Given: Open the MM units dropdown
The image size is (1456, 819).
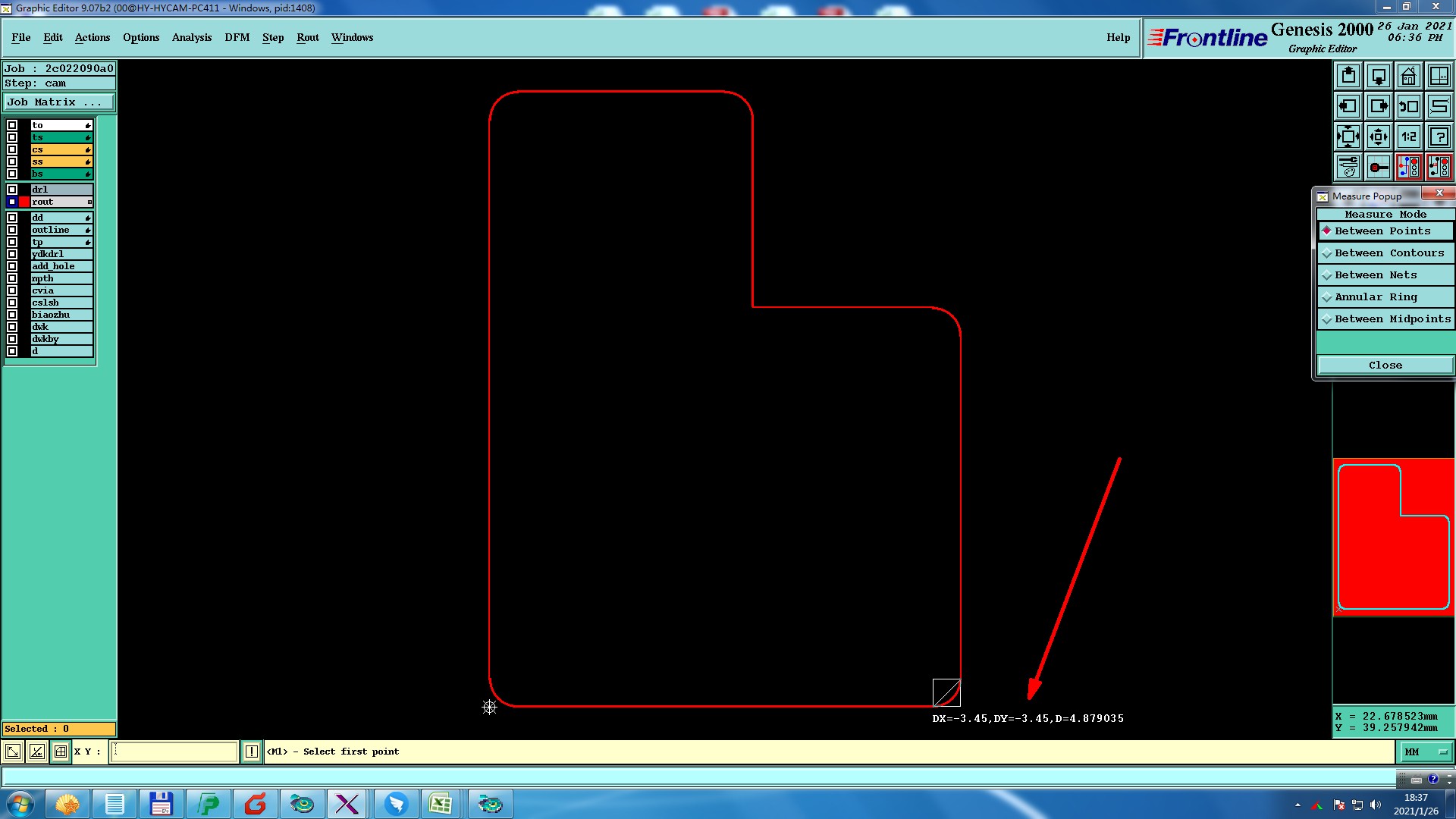Looking at the screenshot, I should click(x=1426, y=752).
